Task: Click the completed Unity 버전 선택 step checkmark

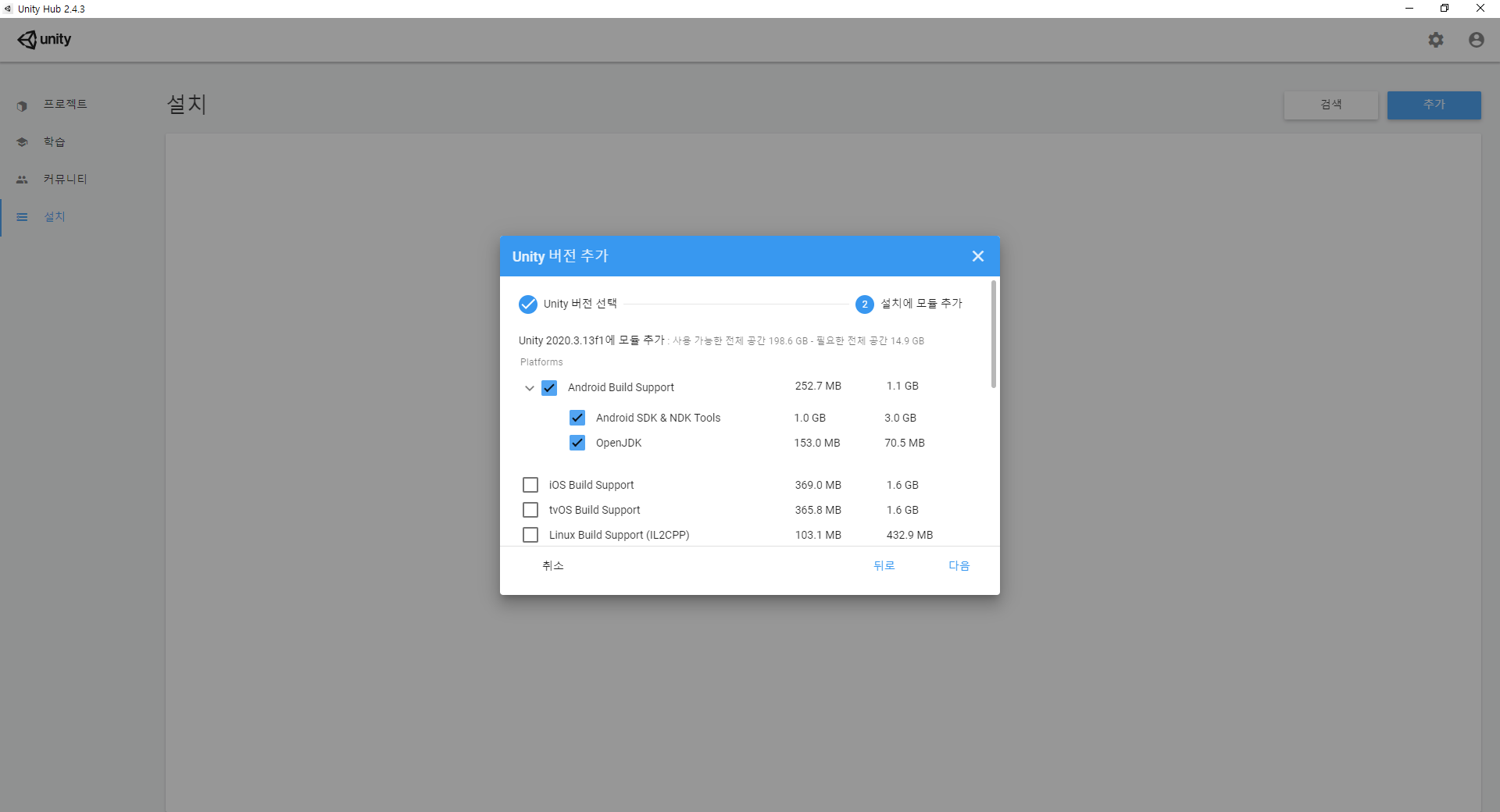Action: coord(528,304)
